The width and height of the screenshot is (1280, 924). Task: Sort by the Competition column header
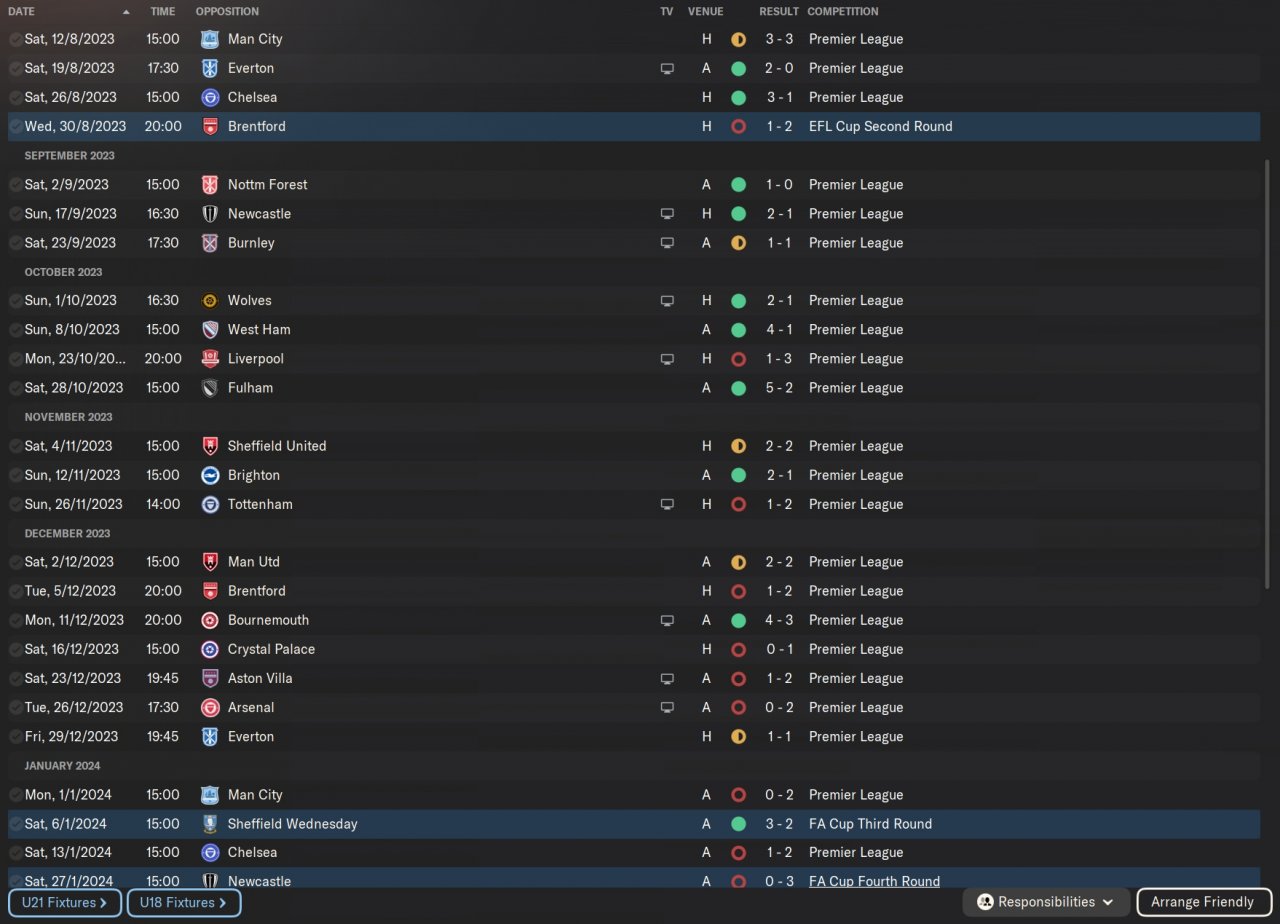point(843,11)
